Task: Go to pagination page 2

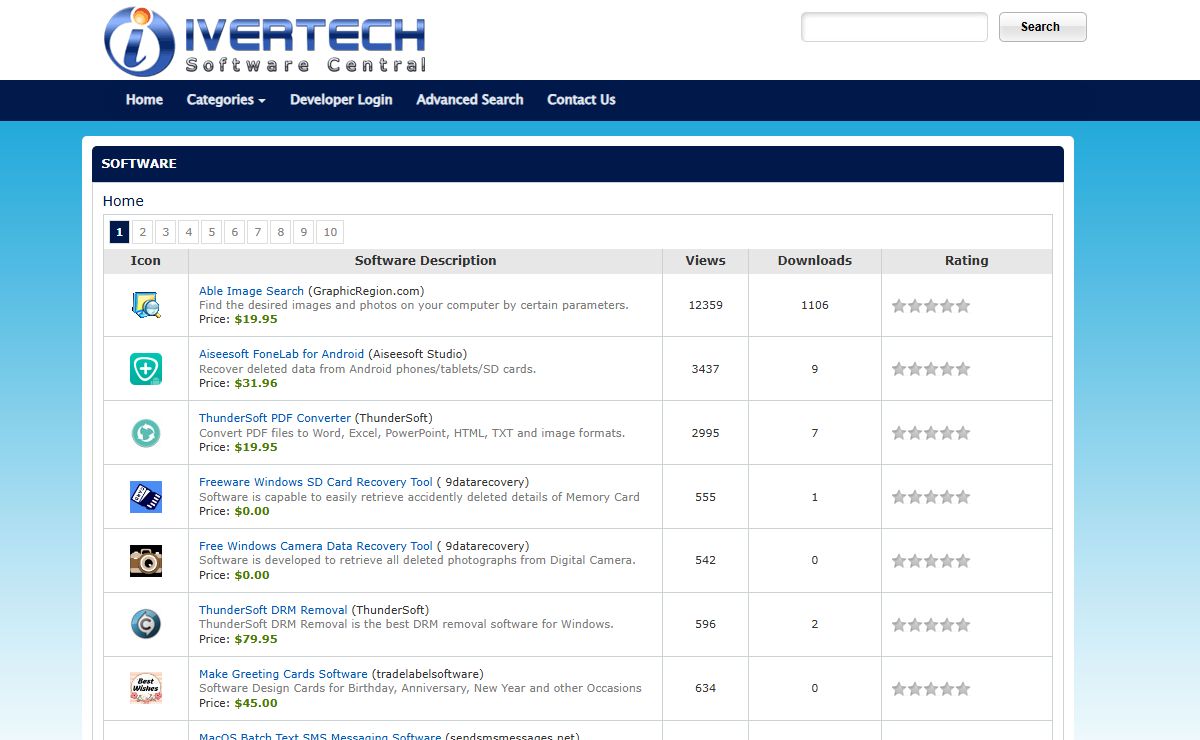Action: pyautogui.click(x=143, y=232)
